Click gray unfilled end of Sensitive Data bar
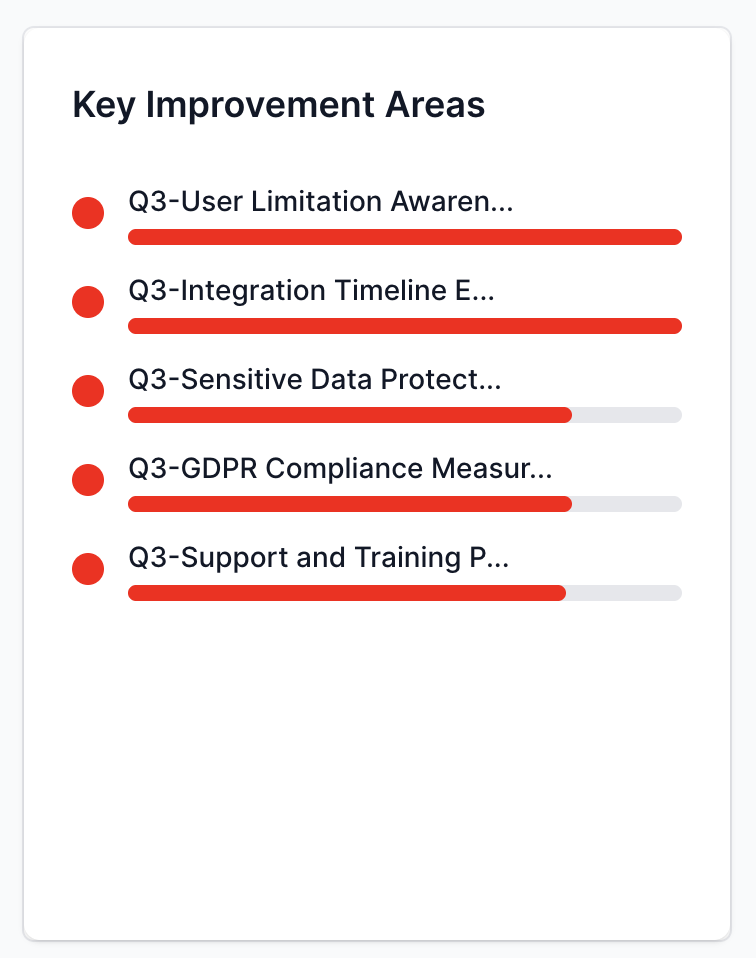Image resolution: width=756 pixels, height=958 pixels. pyautogui.click(x=627, y=415)
